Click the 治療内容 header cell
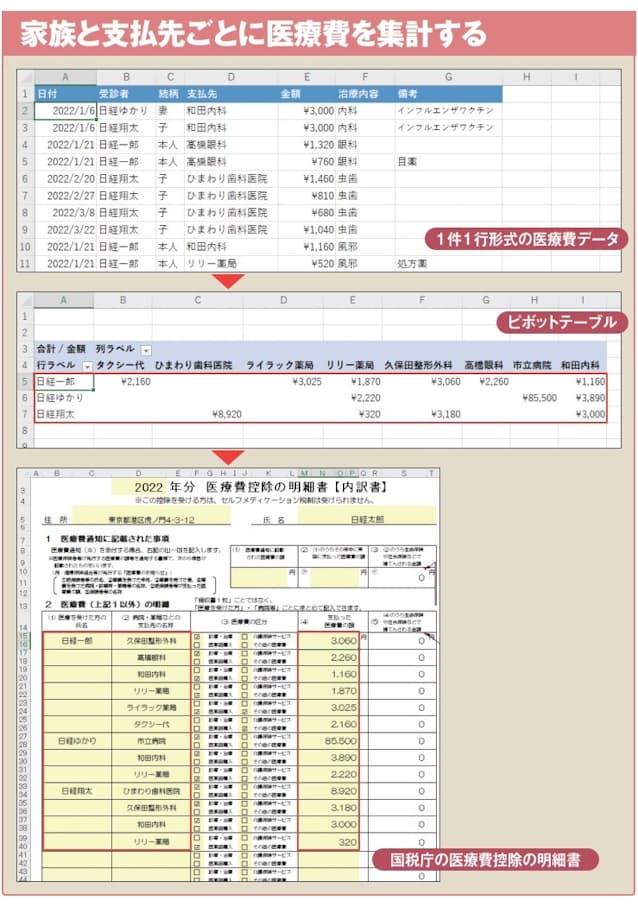The image size is (638, 907). (364, 94)
